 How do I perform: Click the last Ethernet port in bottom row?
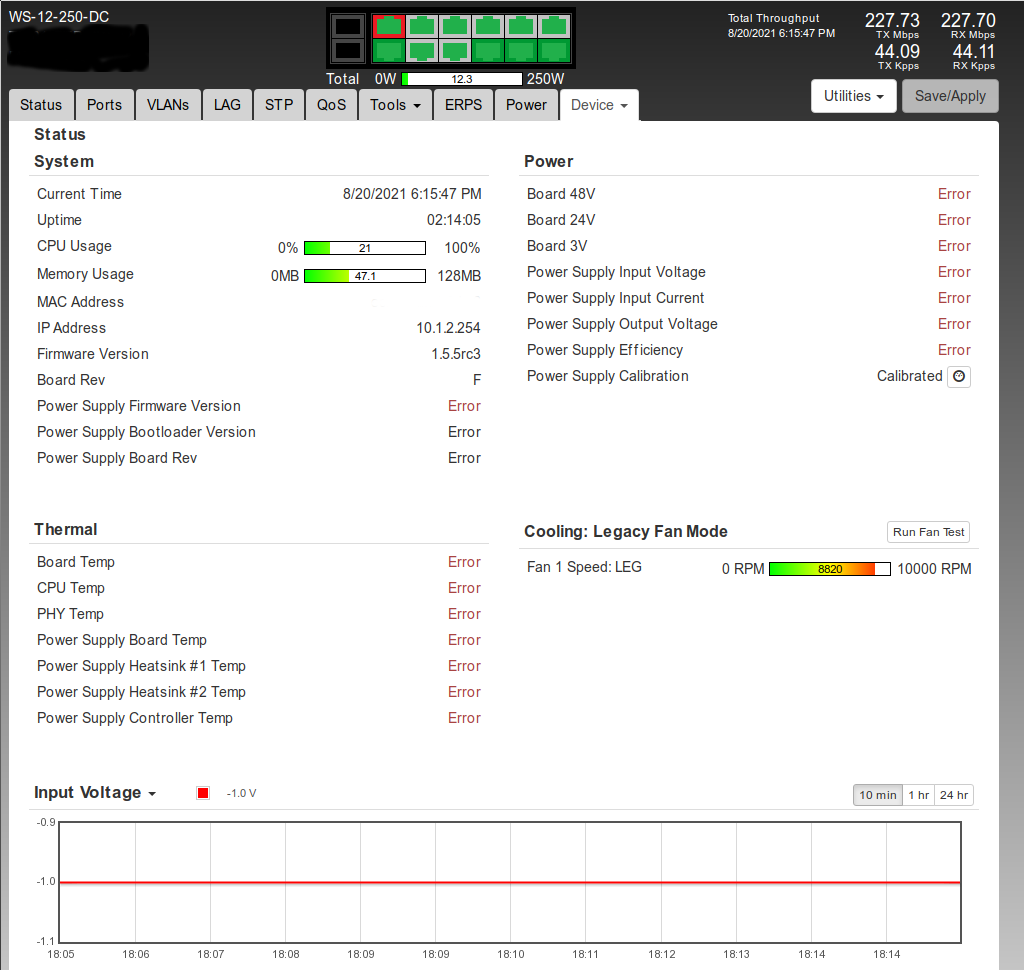coord(555,50)
